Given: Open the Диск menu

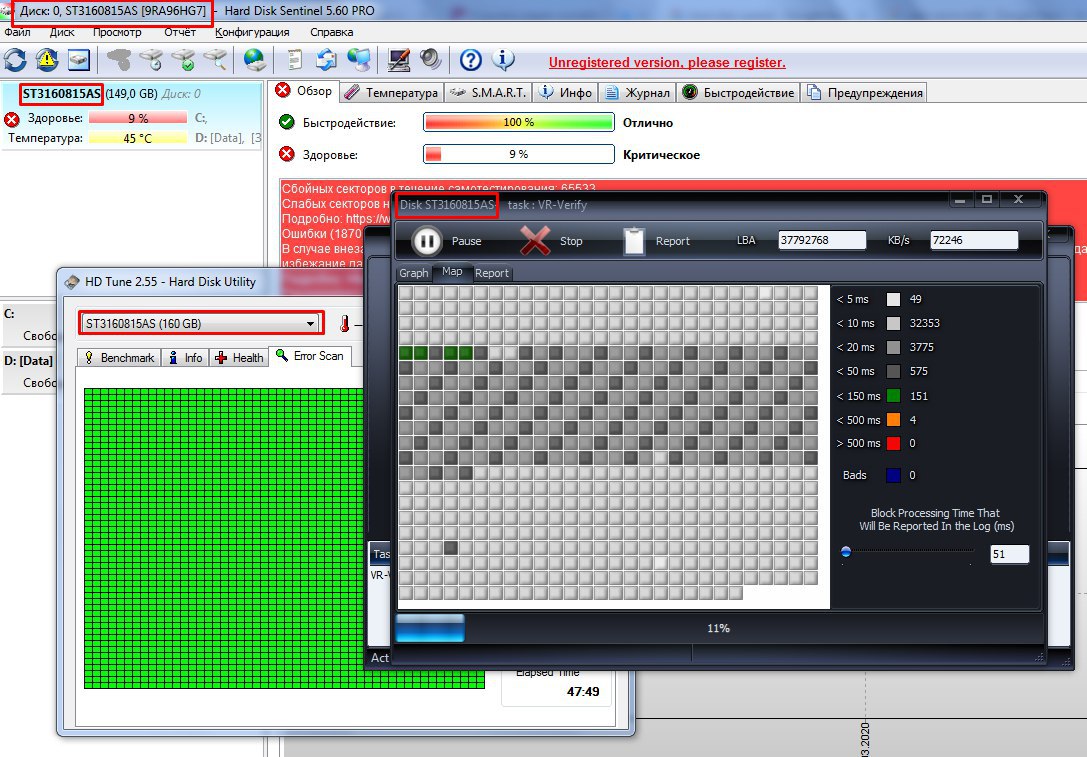Looking at the screenshot, I should 62,32.
